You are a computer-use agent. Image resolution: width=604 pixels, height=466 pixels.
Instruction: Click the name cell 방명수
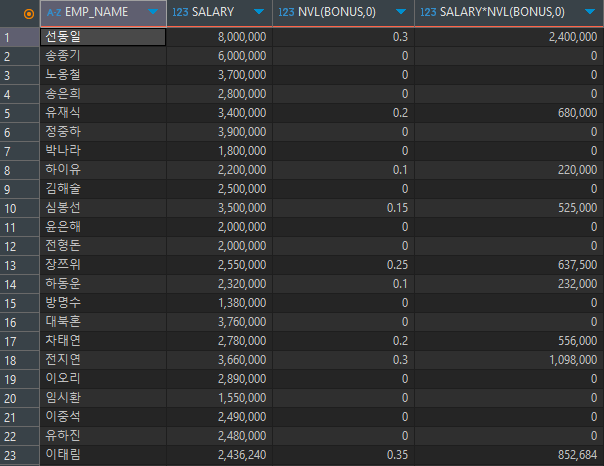click(103, 303)
